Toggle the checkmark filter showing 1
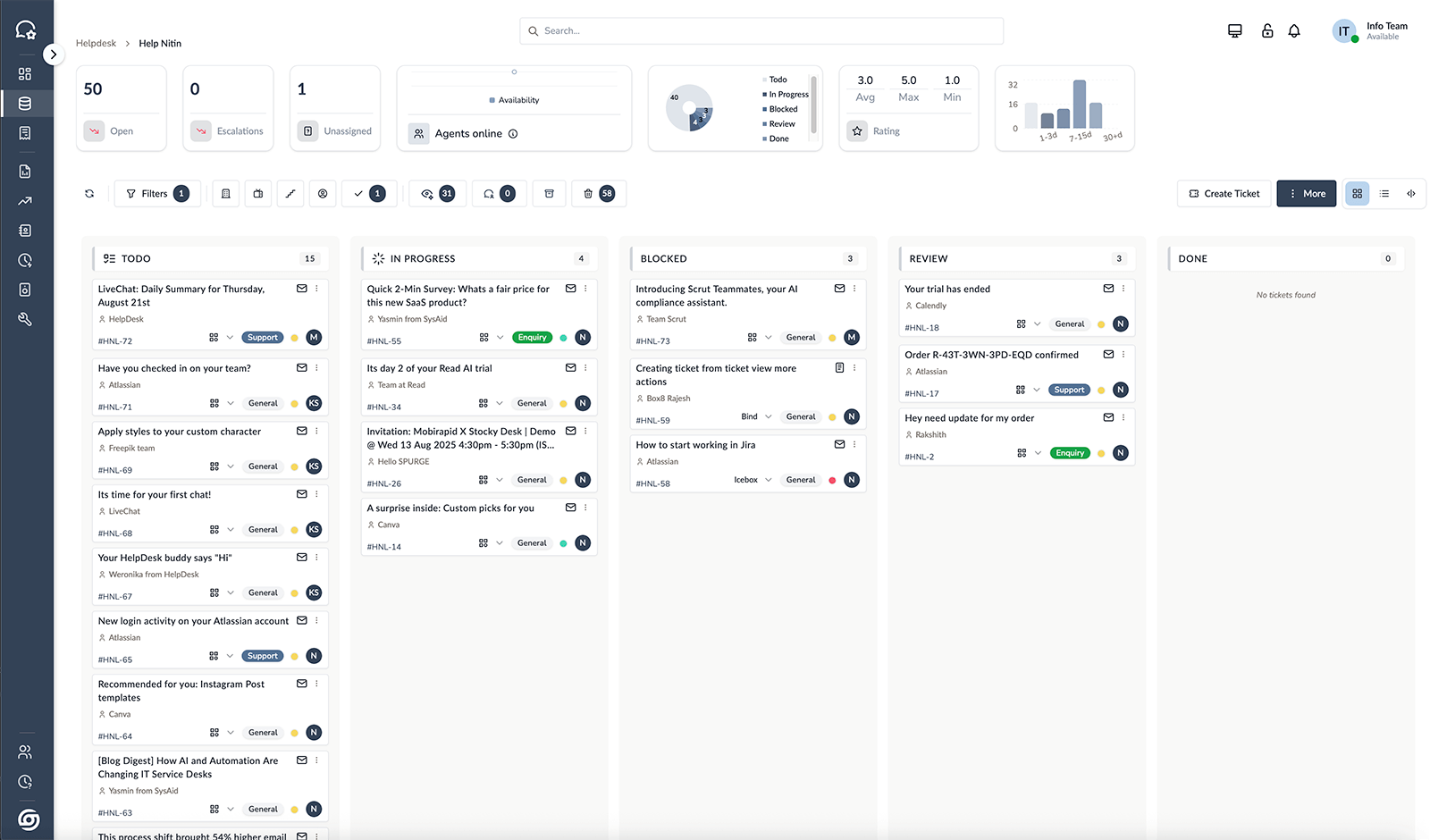 368,194
